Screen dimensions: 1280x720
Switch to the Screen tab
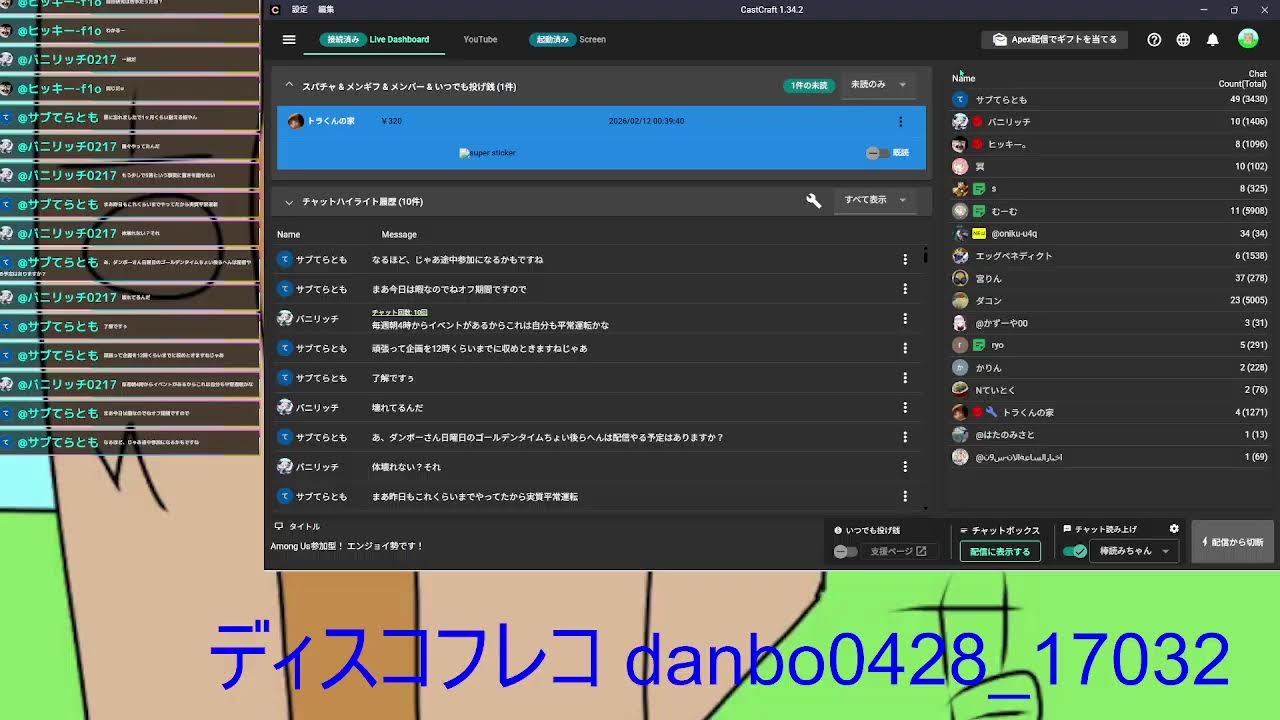[x=569, y=40]
